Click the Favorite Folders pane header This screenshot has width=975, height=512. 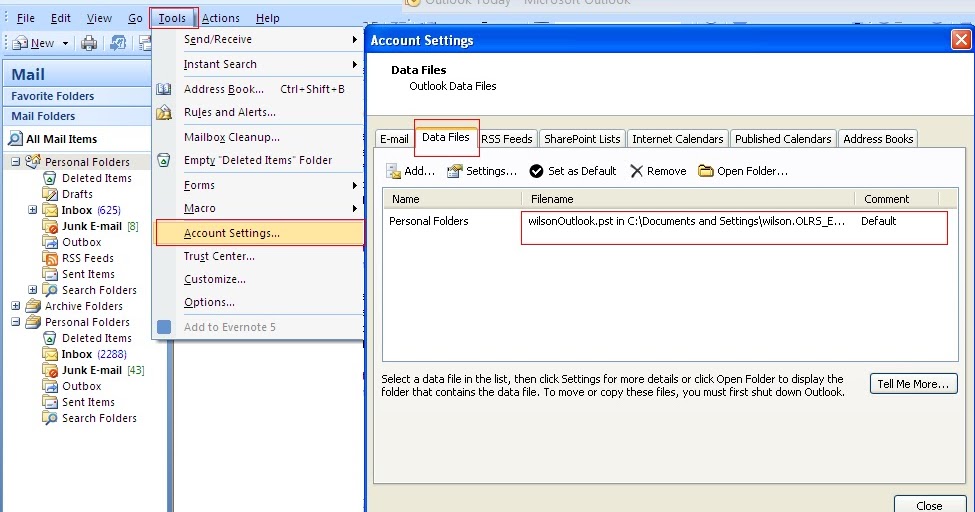(x=77, y=96)
